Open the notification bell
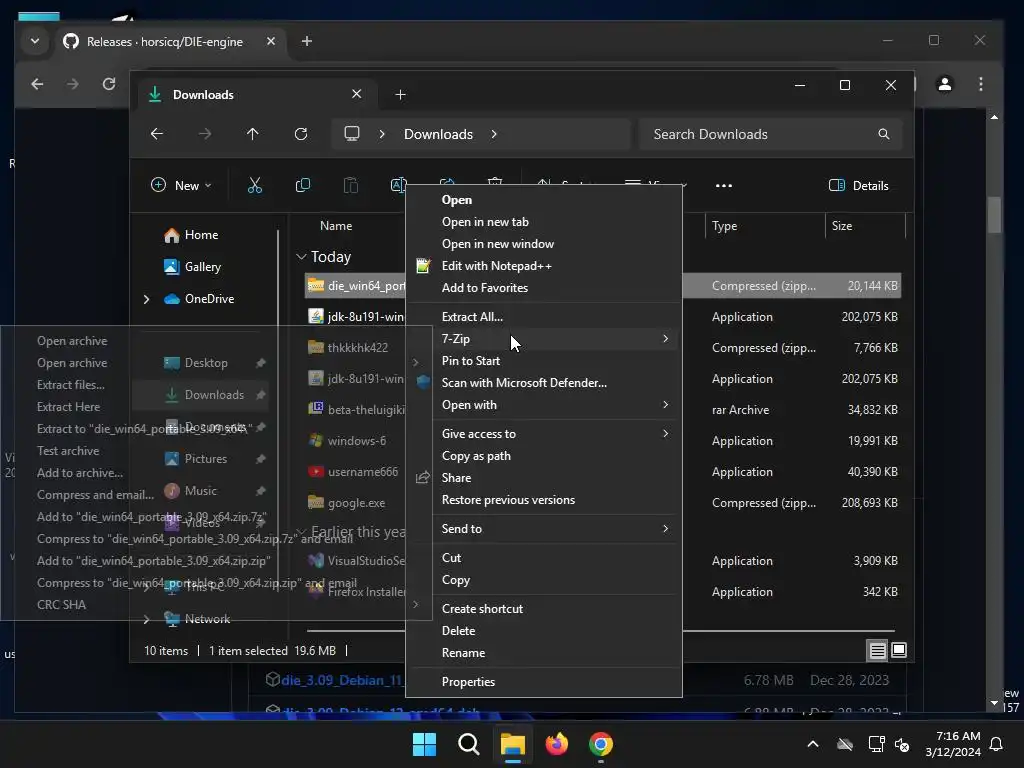1024x768 pixels. [997, 744]
